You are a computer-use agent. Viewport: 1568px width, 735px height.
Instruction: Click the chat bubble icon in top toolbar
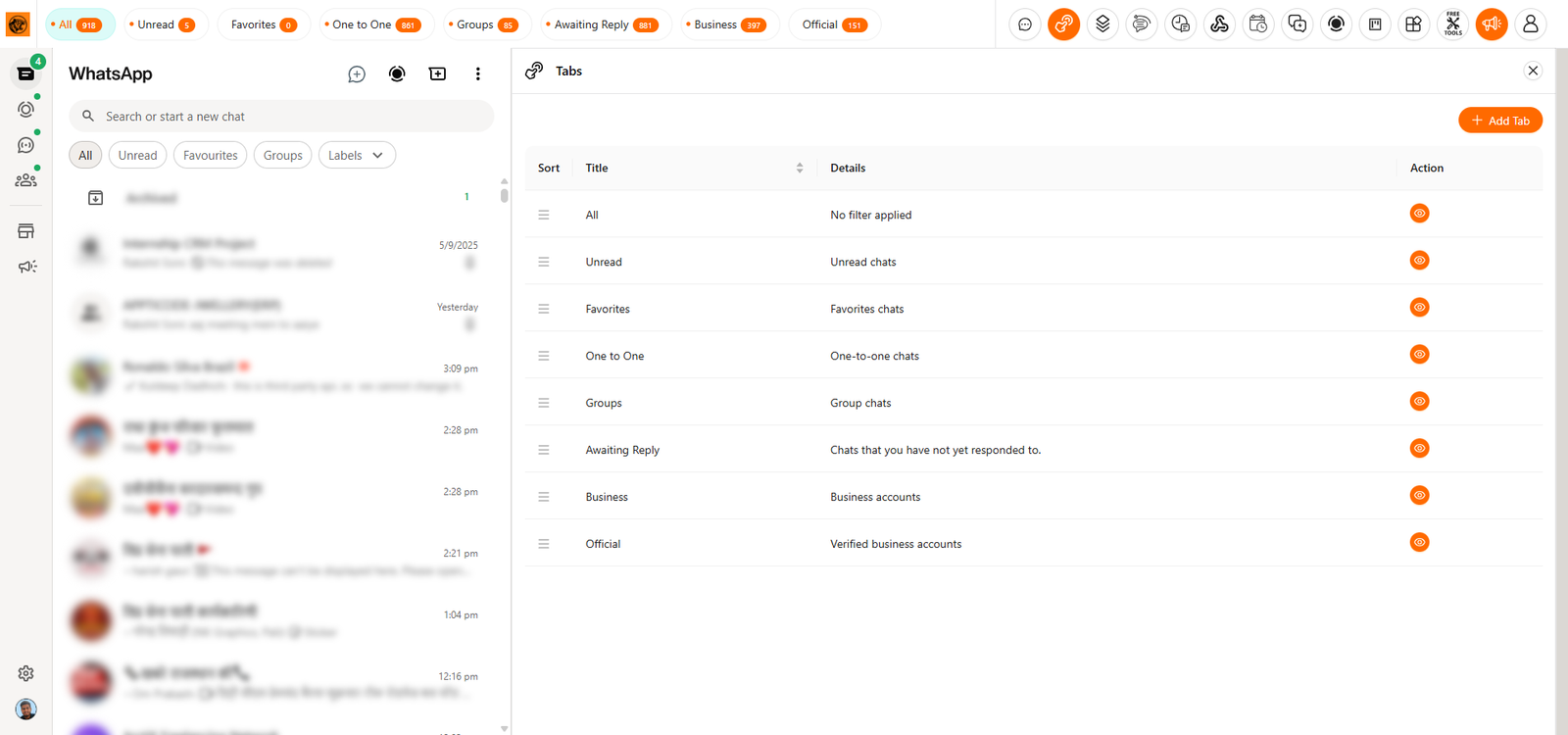1025,24
